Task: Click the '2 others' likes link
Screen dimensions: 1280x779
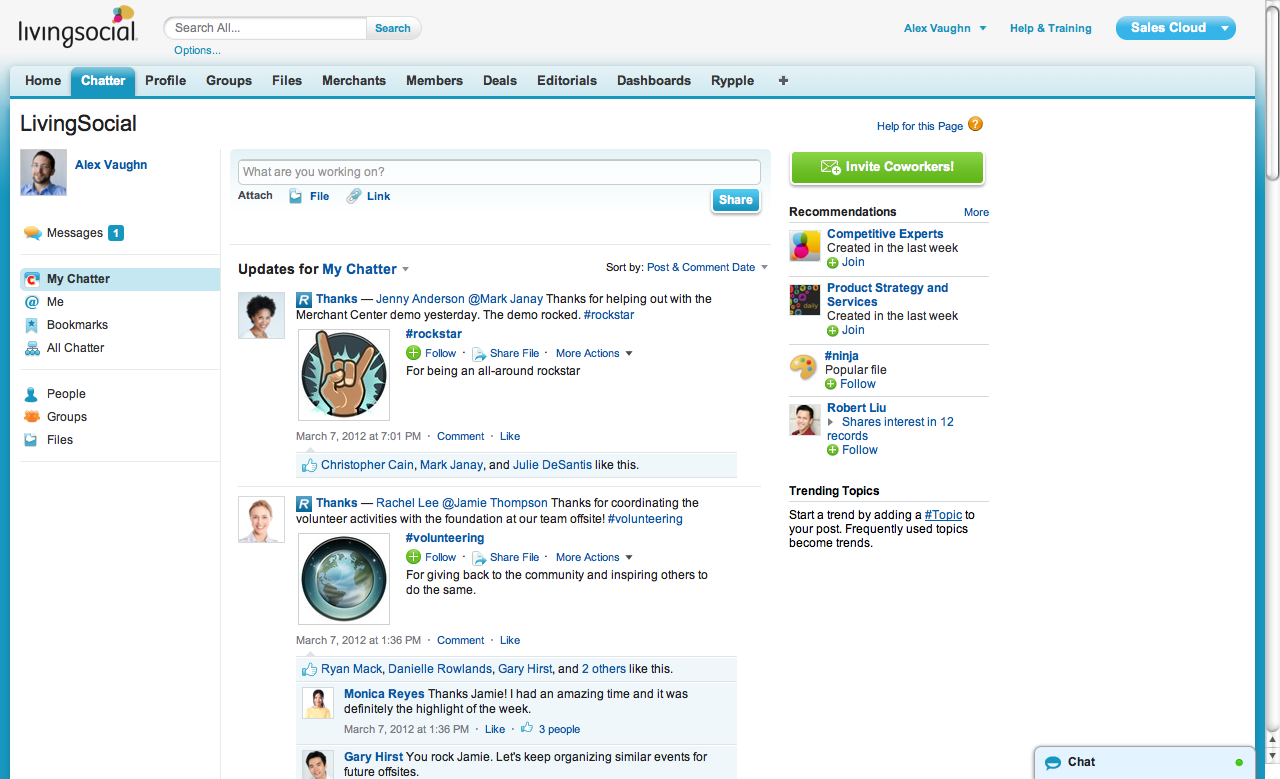Action: 604,669
